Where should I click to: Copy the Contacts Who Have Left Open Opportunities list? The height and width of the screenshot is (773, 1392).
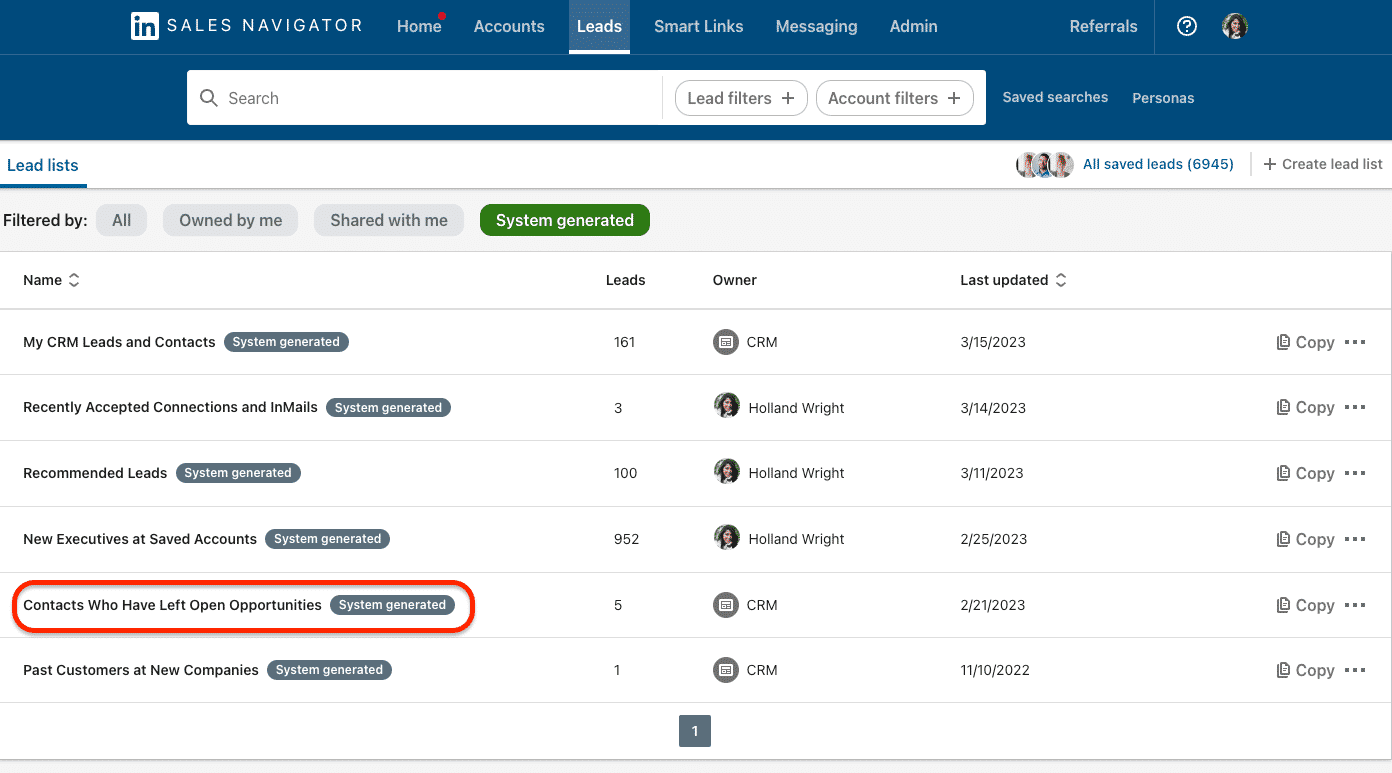click(1305, 605)
